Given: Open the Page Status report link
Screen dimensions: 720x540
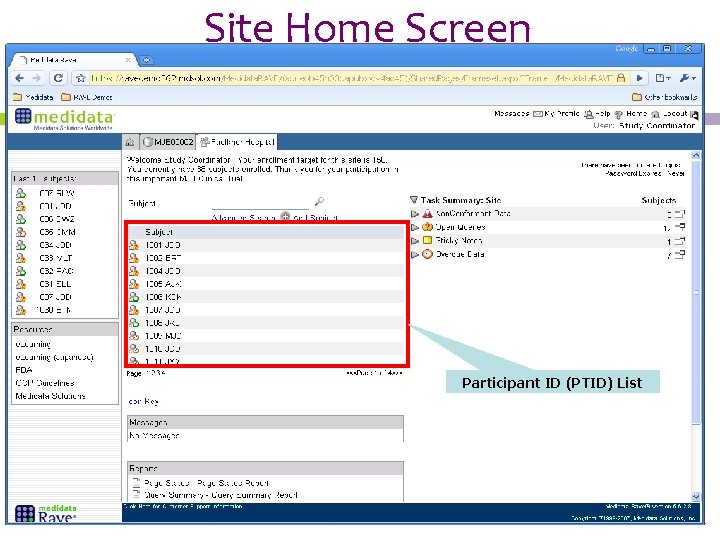Looking at the screenshot, I should pos(206,483).
